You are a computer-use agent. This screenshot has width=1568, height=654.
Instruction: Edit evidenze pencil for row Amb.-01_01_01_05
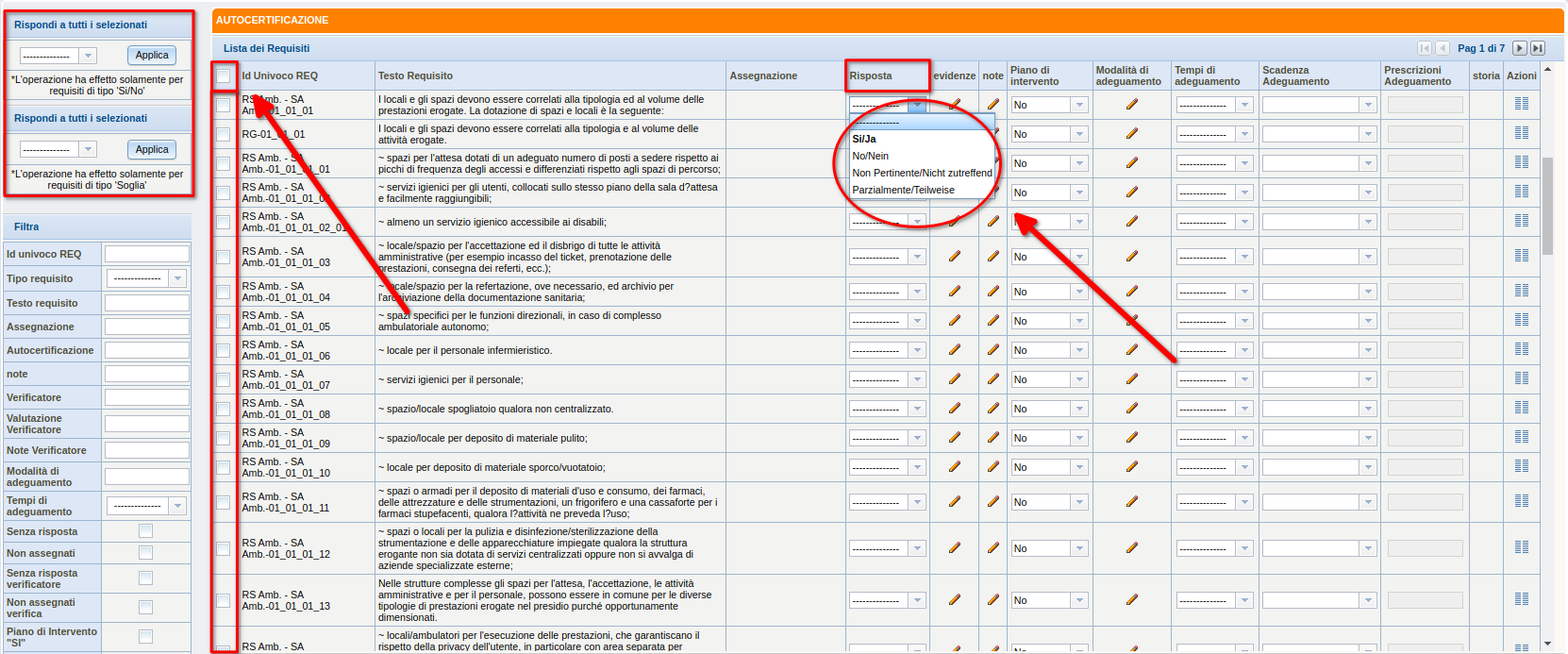[955, 320]
